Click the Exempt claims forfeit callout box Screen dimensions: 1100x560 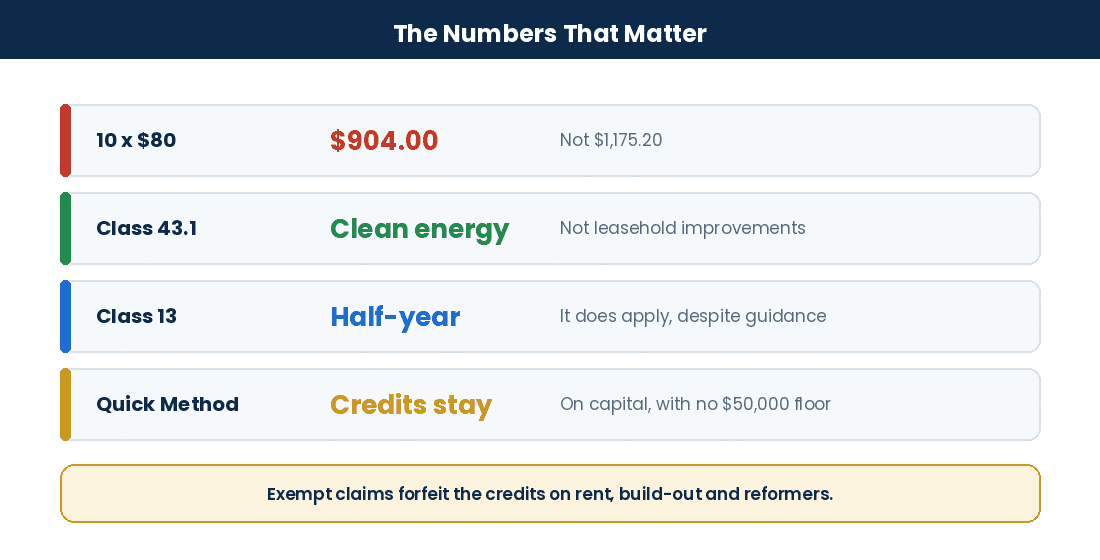pos(550,493)
